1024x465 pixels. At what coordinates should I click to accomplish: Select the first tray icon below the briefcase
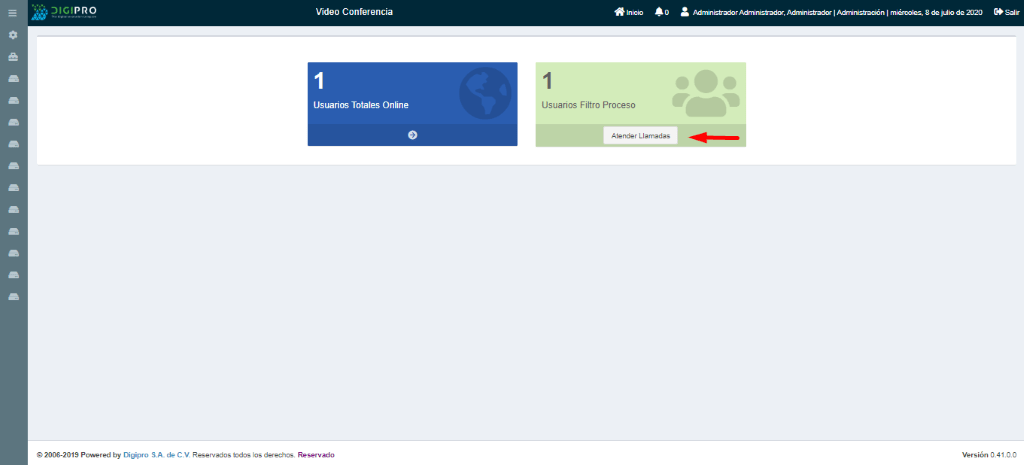(13, 78)
